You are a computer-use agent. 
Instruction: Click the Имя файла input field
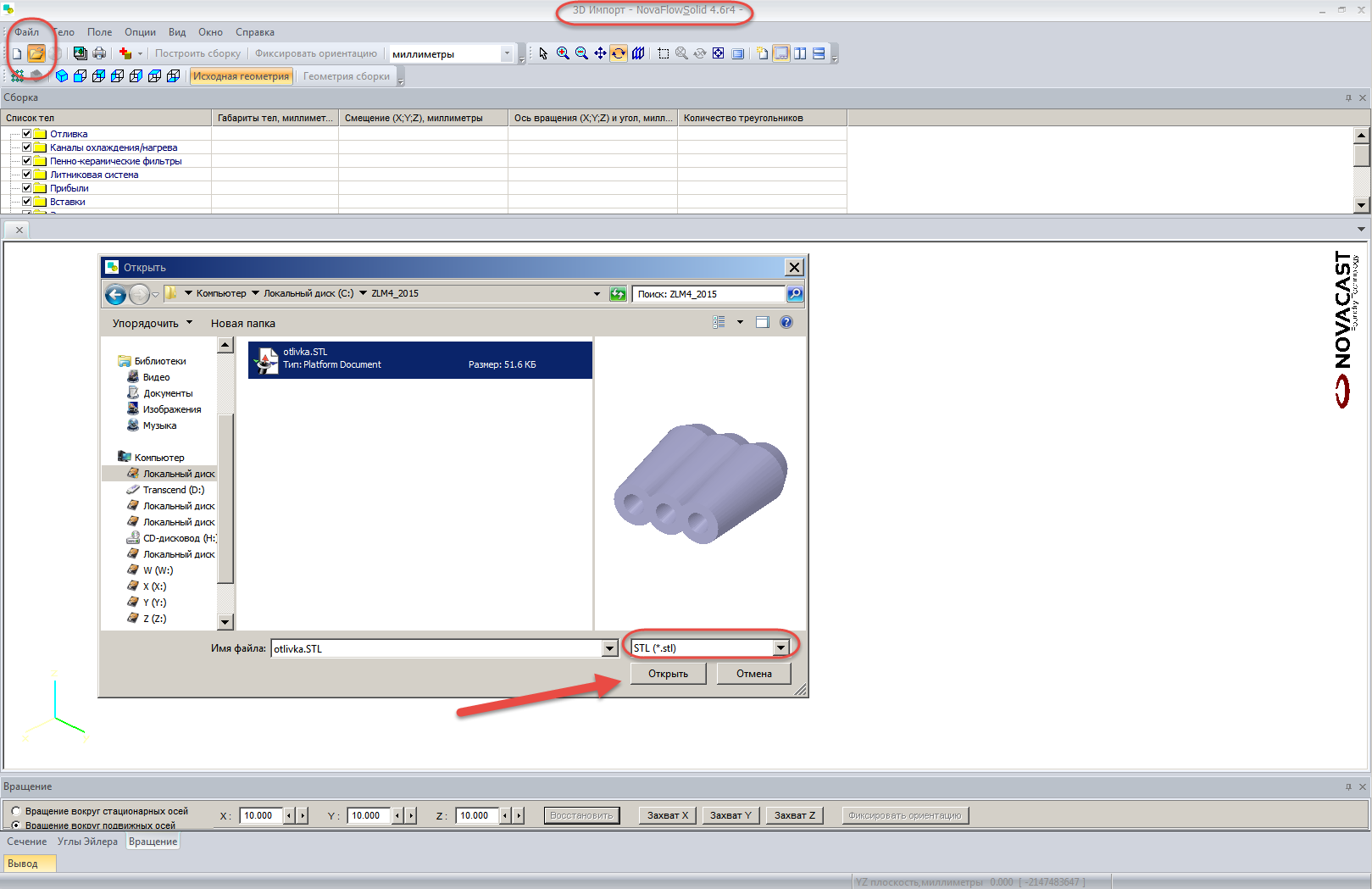[436, 649]
